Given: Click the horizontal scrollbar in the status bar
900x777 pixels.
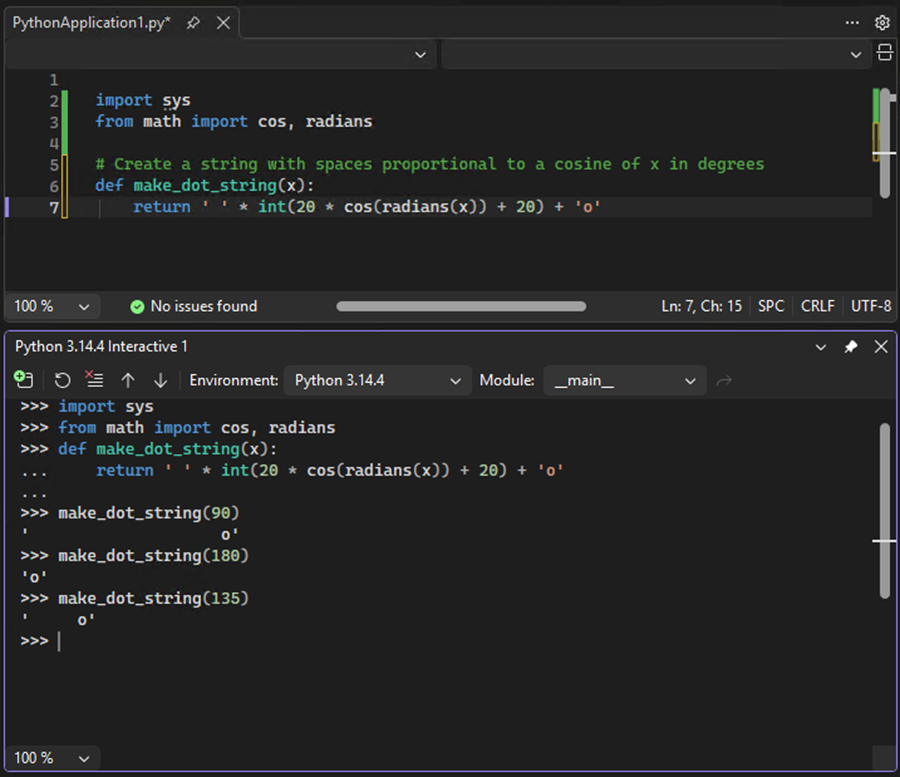Looking at the screenshot, I should [x=460, y=306].
